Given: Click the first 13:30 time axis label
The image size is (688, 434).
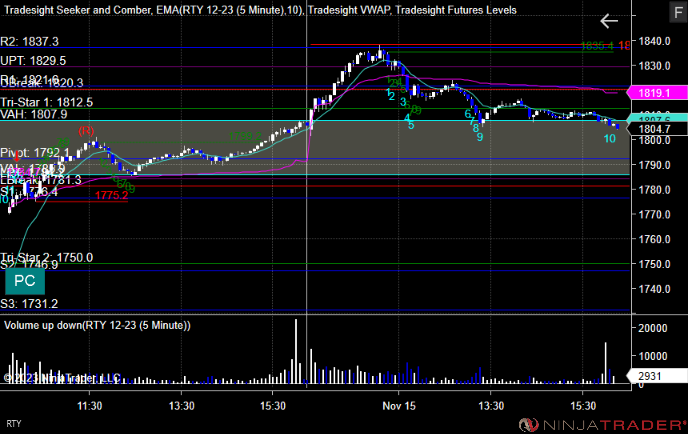Looking at the screenshot, I should 182,406.
